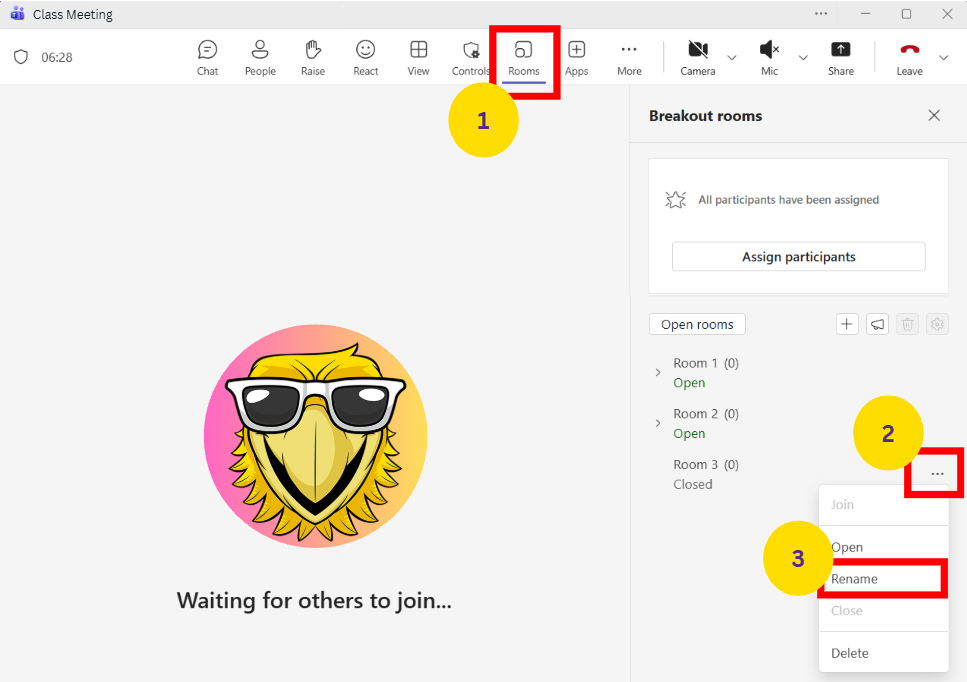Screen dimensions: 967x682
Task: Open camera options dropdown arrow
Action: pyautogui.click(x=732, y=58)
